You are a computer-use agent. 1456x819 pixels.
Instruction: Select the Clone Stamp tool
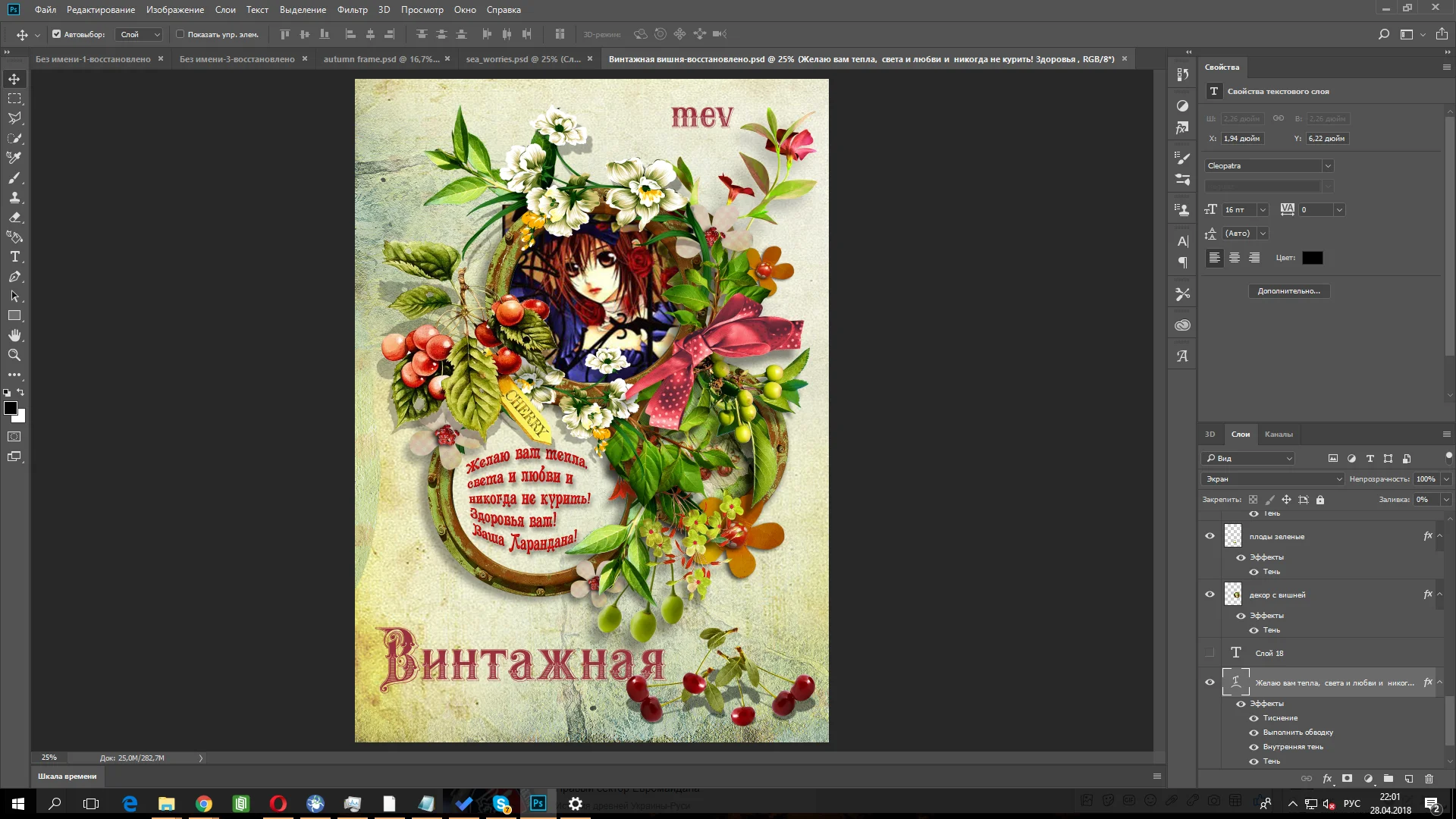[x=14, y=197]
